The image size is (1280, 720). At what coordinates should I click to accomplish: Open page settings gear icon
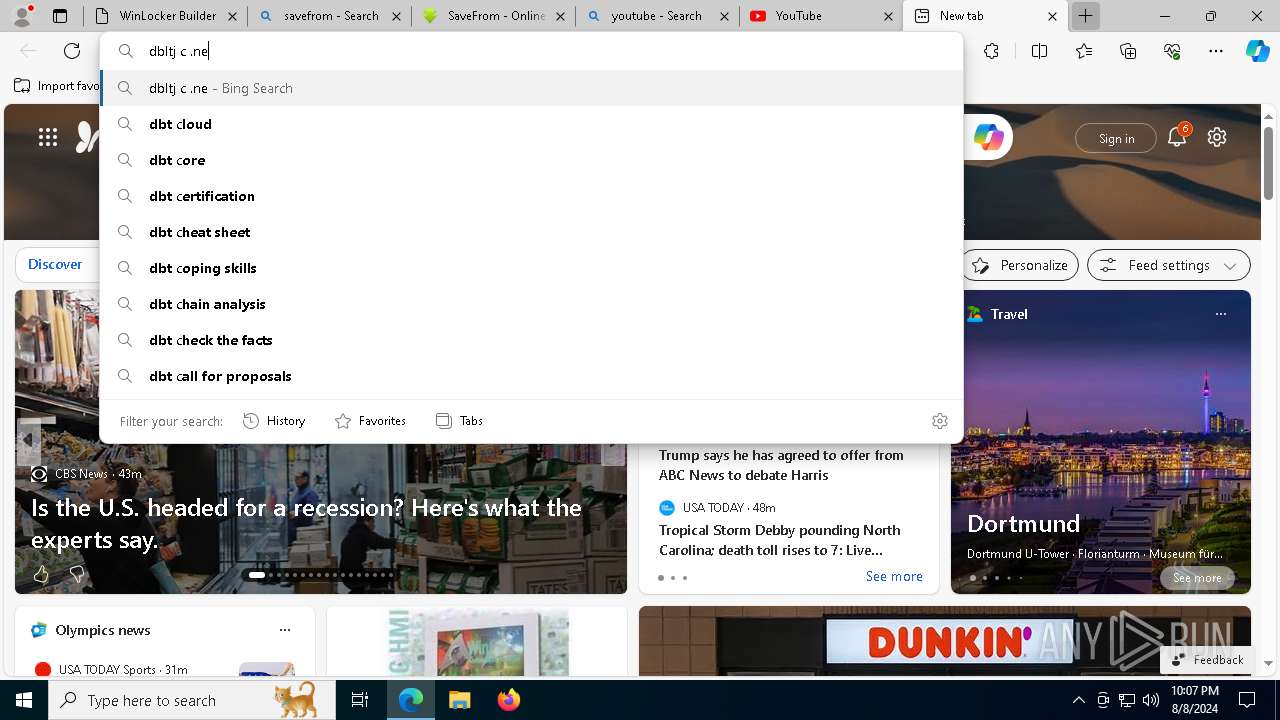[x=1217, y=137]
